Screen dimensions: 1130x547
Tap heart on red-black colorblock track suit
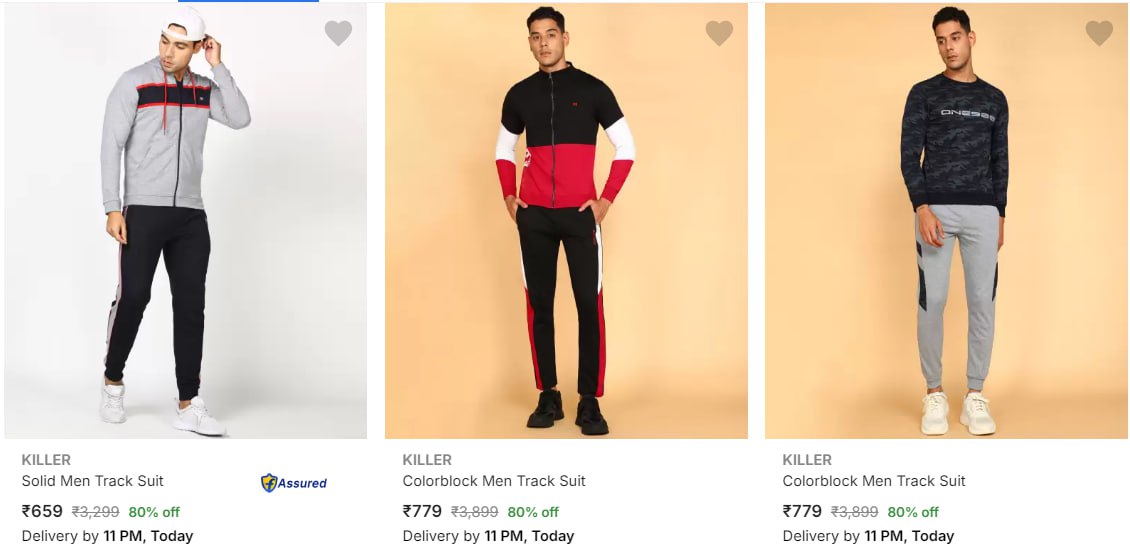(718, 33)
